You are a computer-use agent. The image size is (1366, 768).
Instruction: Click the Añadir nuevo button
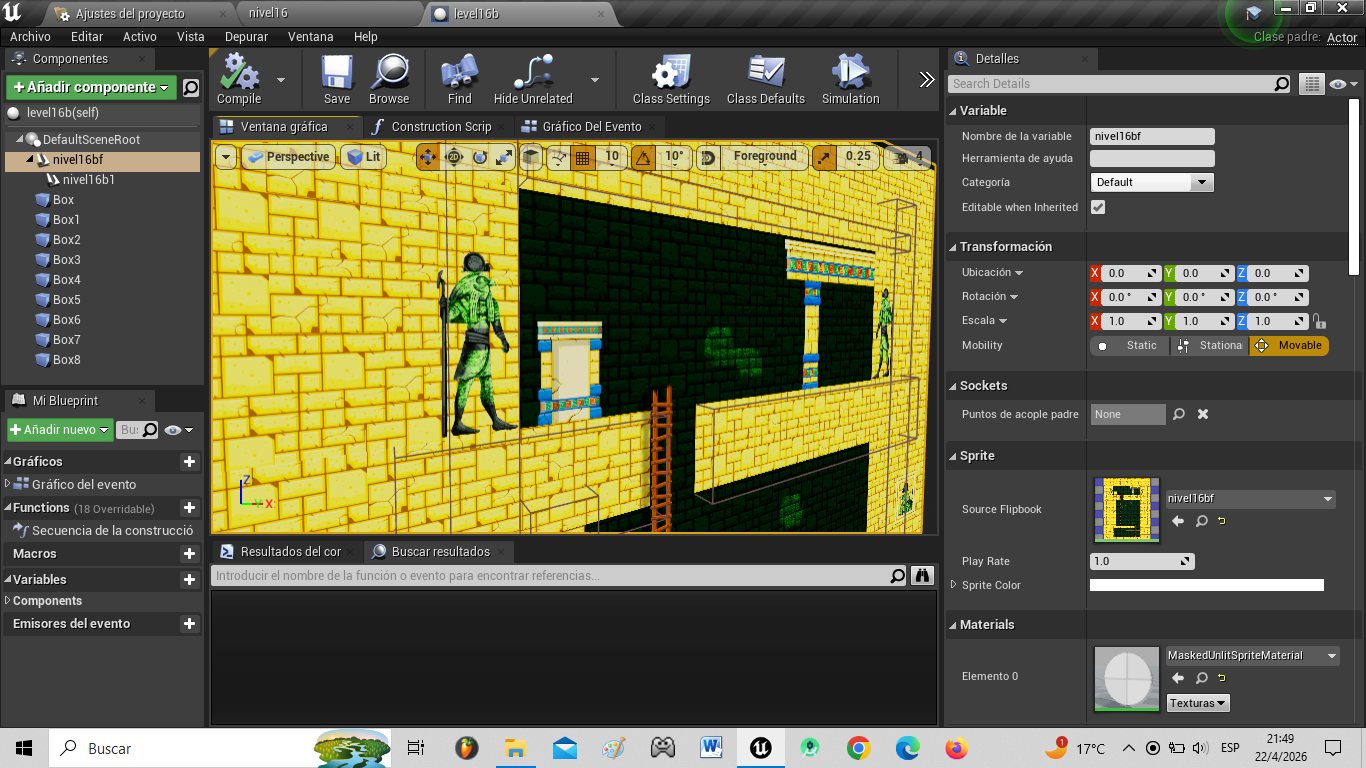pyautogui.click(x=59, y=430)
